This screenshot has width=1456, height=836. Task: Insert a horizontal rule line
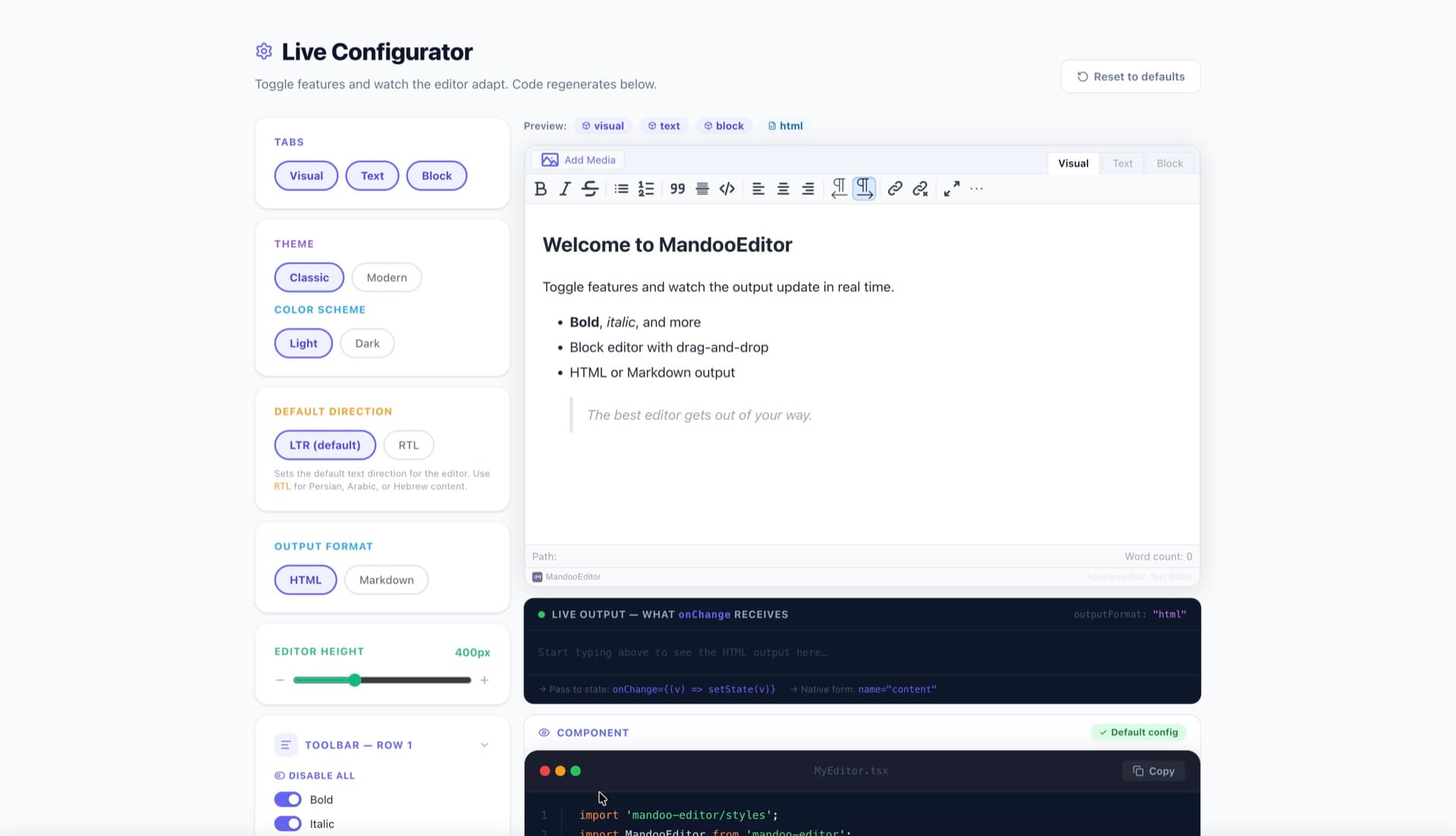pos(702,189)
